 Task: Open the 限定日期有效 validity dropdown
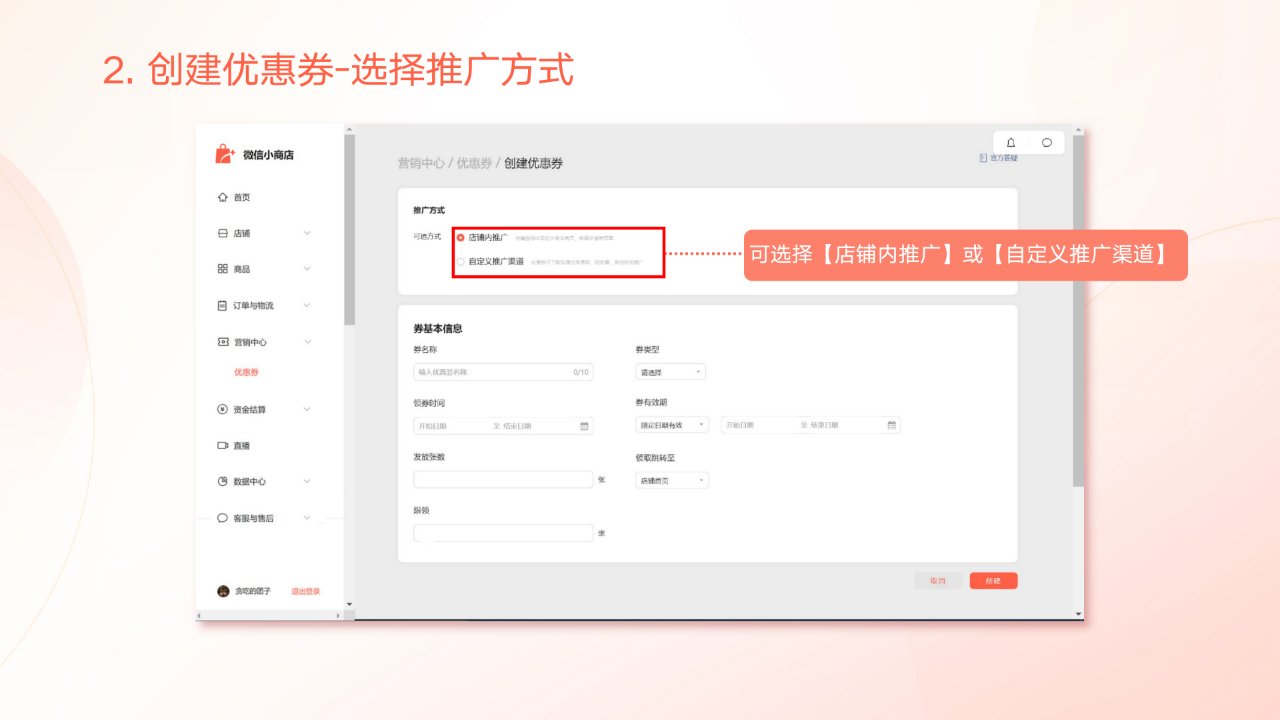click(x=672, y=425)
